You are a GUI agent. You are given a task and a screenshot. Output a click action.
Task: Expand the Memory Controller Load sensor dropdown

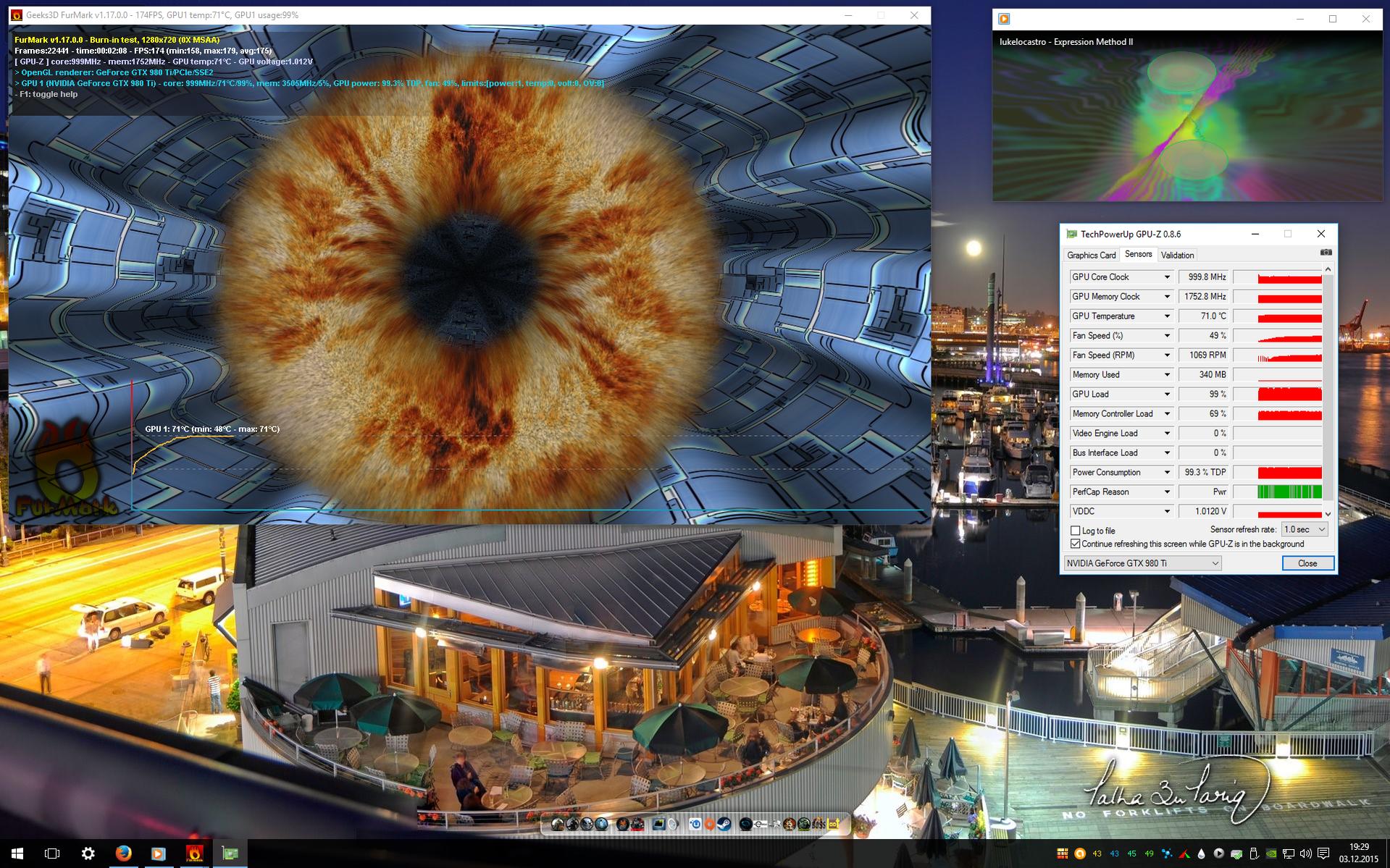click(1167, 414)
